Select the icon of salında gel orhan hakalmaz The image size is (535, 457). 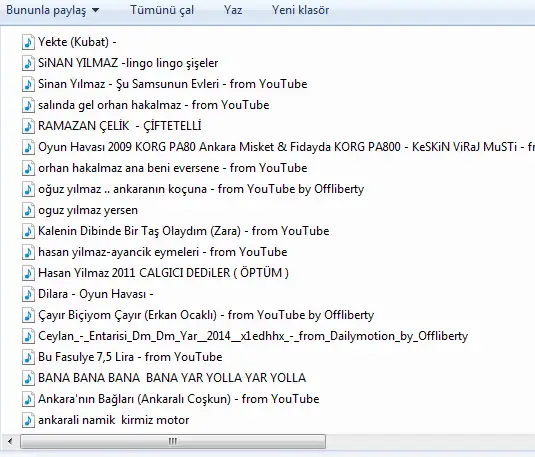pos(28,105)
